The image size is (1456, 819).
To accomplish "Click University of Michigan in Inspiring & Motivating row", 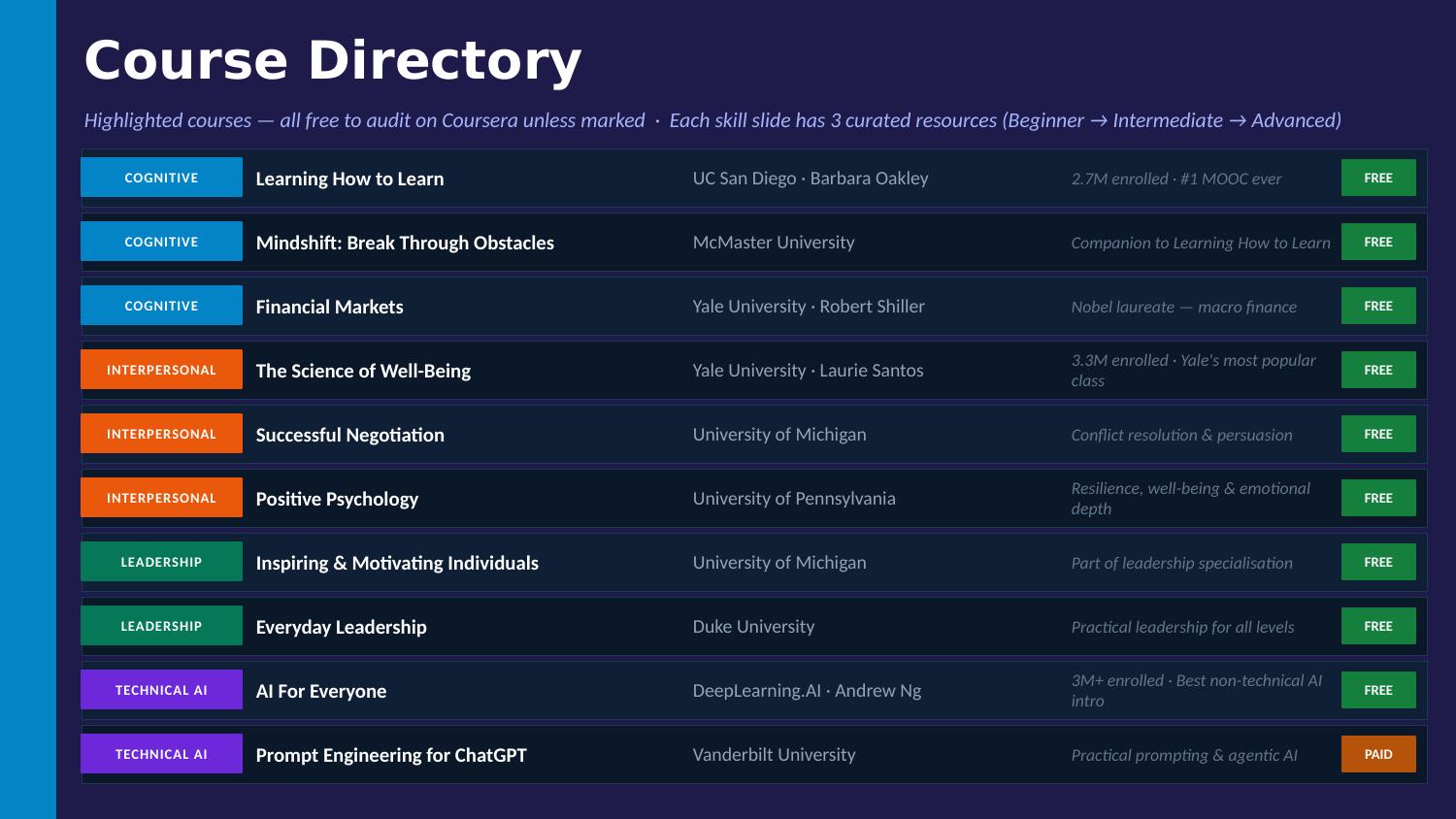I will [x=779, y=563].
